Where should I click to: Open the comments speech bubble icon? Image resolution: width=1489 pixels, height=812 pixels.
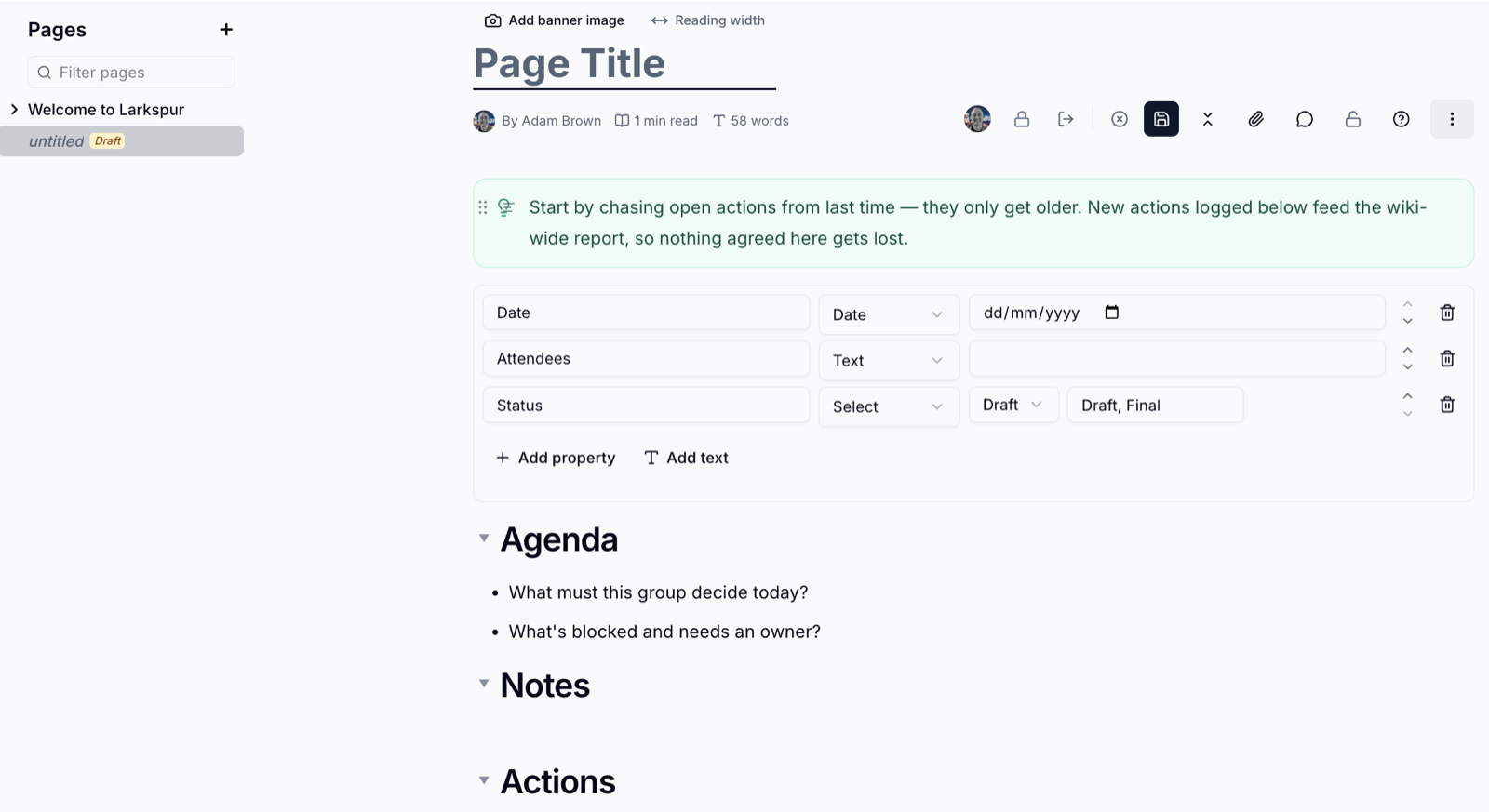(1305, 119)
